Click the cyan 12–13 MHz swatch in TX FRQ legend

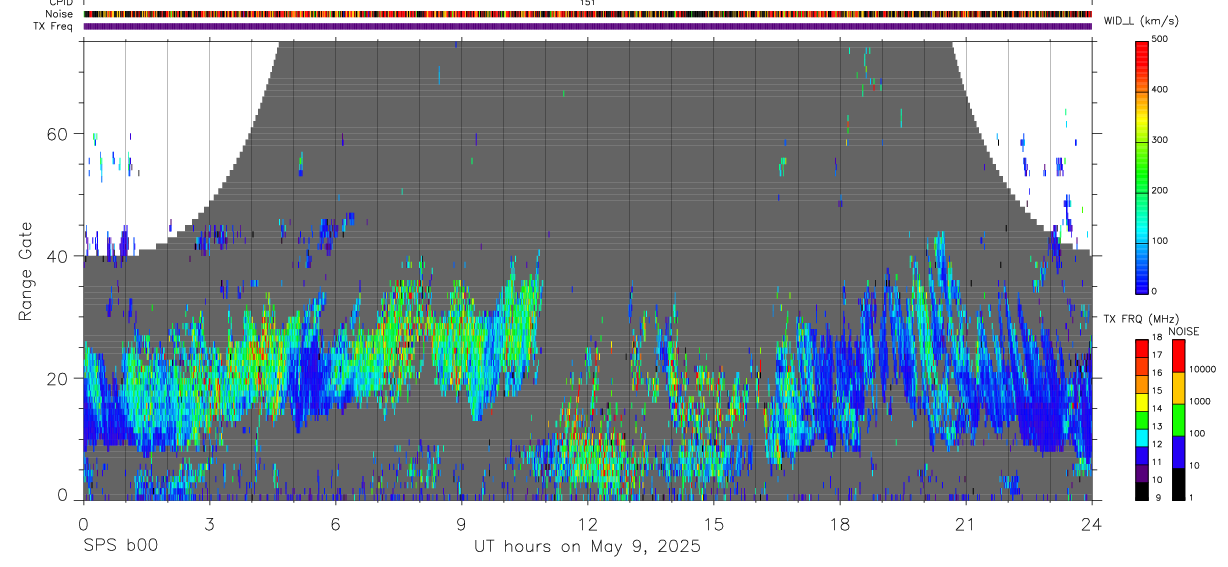tap(1142, 437)
